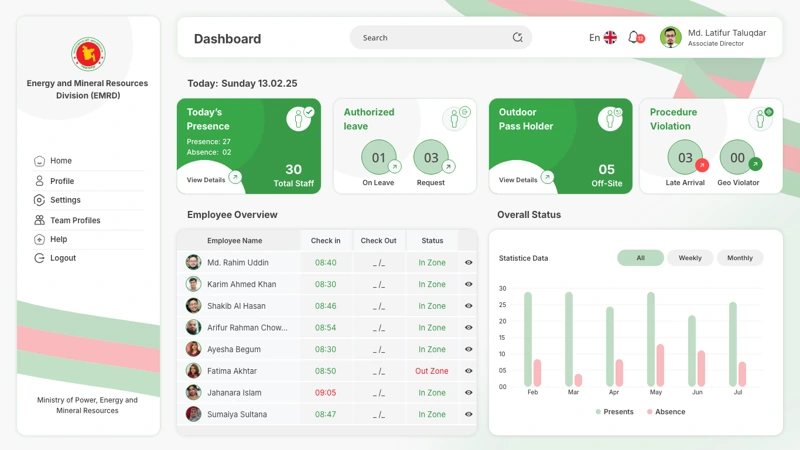Click the Home icon in sidebar

[x=39, y=161]
